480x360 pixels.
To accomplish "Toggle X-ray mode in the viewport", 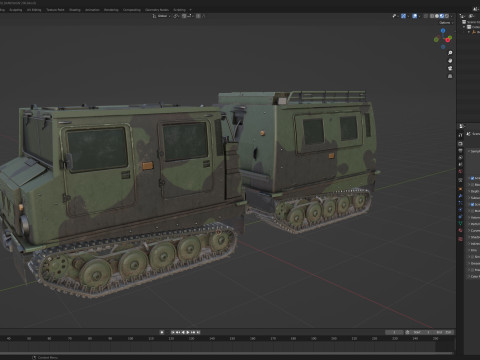I will (x=426, y=16).
